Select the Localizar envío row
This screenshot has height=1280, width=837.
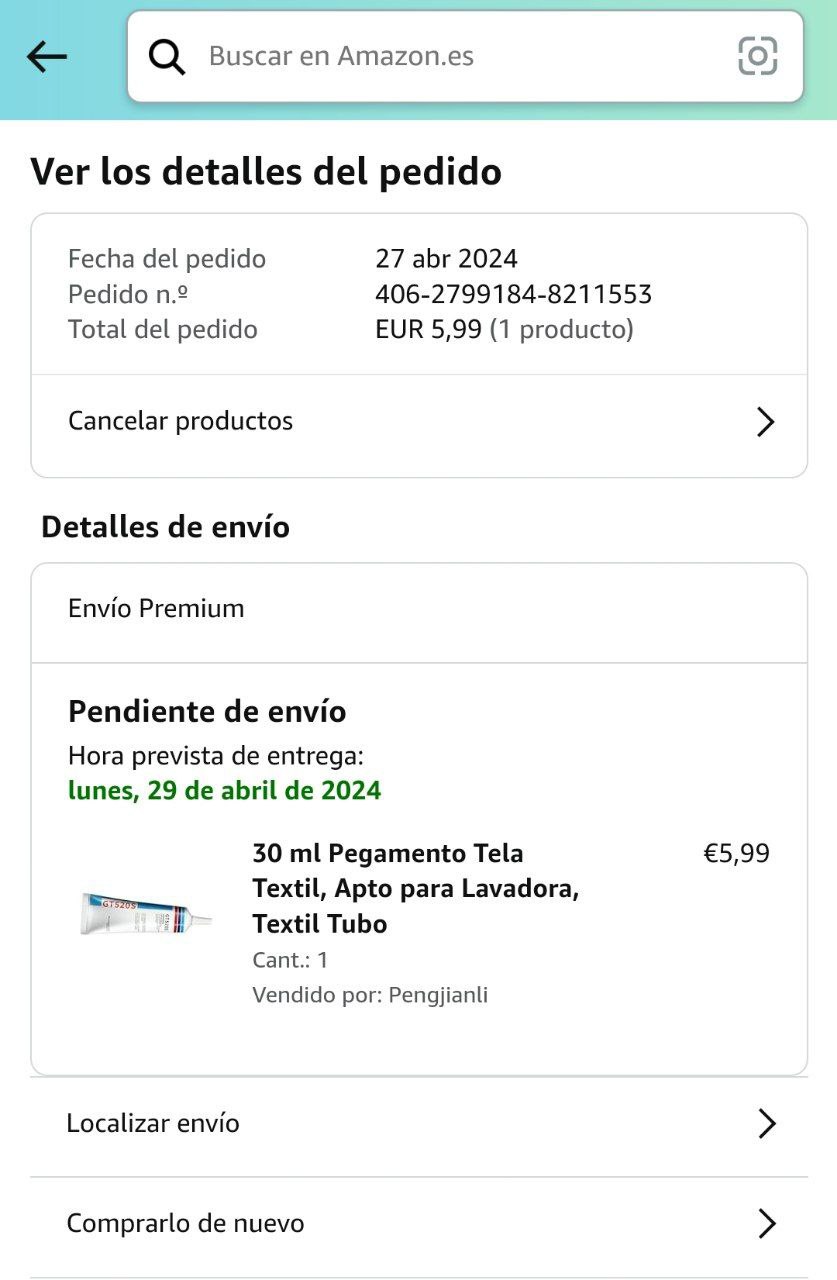[153, 1123]
